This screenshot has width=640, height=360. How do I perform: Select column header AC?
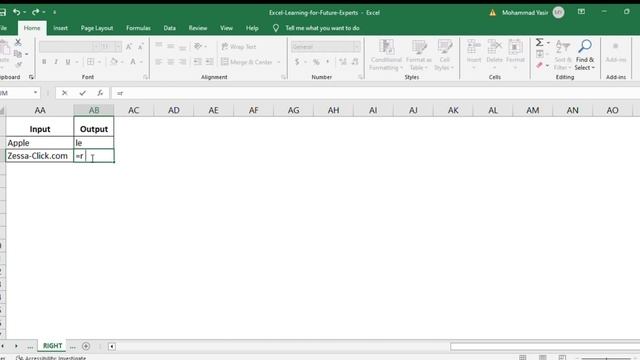(133, 110)
